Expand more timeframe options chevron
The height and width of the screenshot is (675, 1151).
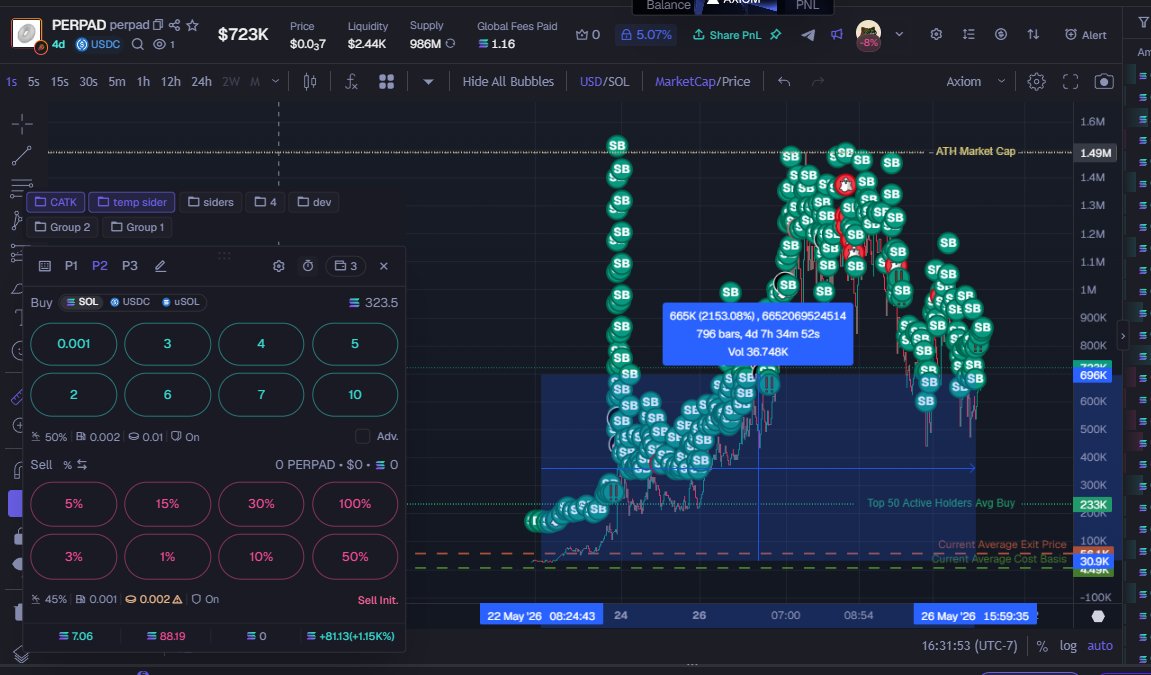coord(275,81)
